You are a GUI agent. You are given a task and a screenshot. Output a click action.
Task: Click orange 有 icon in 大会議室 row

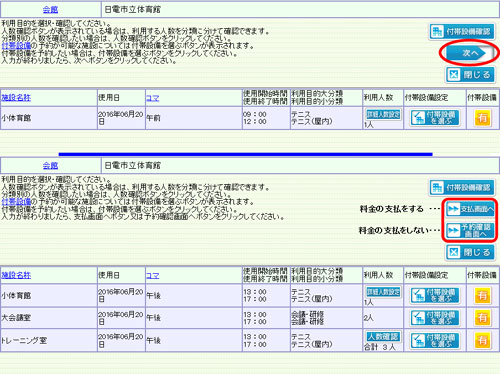[x=482, y=318]
